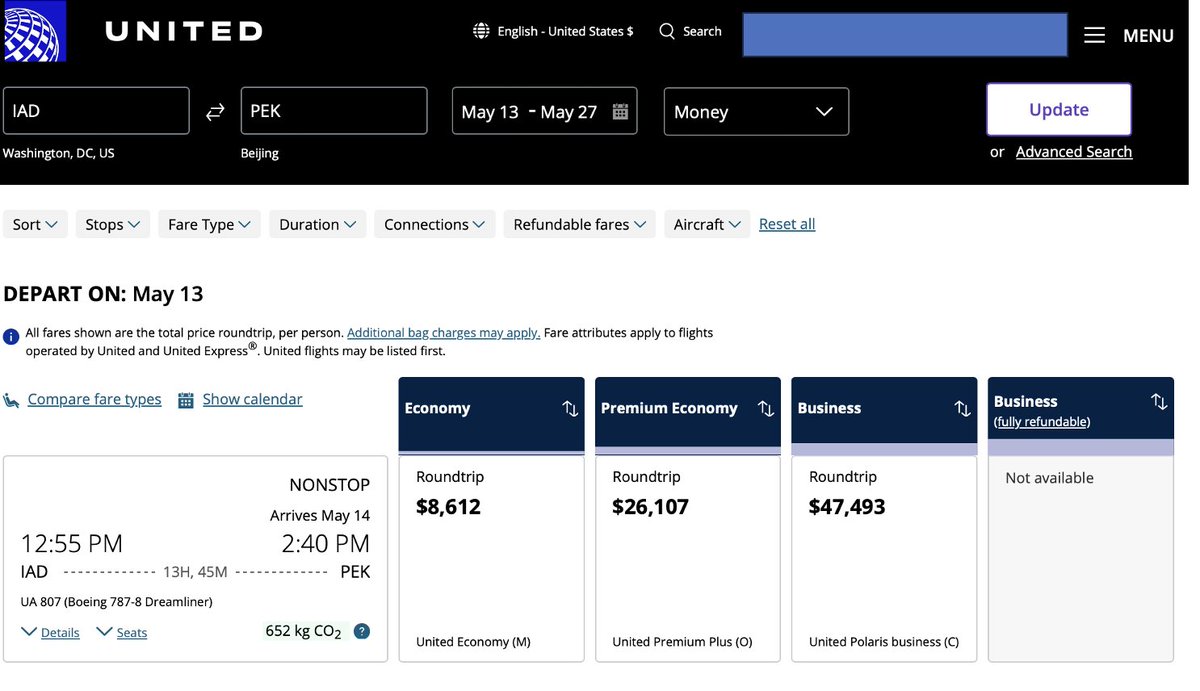Click United Premium Plus (O) label
This screenshot has width=1200, height=691.
pos(682,642)
